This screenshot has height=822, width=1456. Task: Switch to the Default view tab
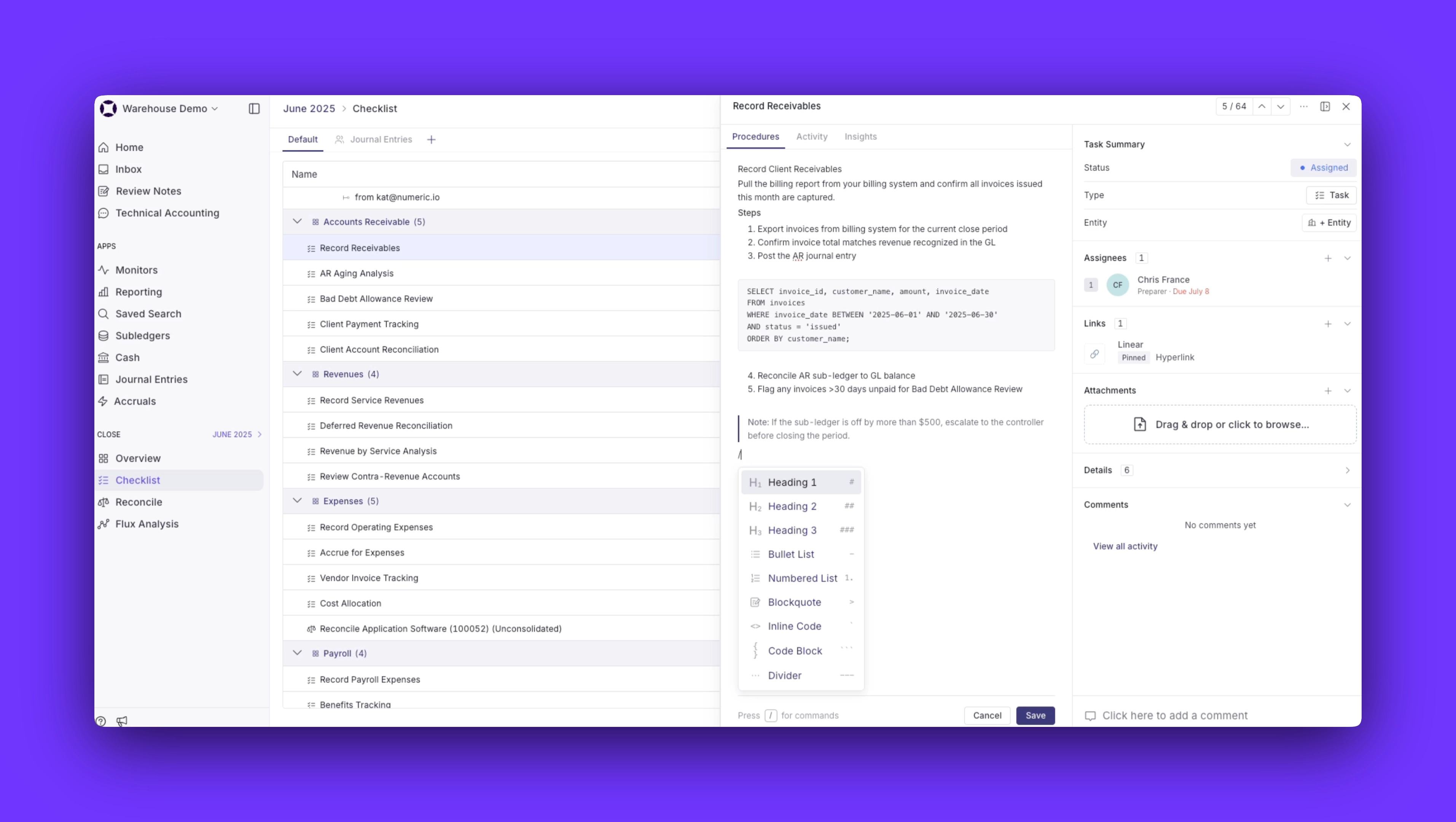tap(303, 140)
